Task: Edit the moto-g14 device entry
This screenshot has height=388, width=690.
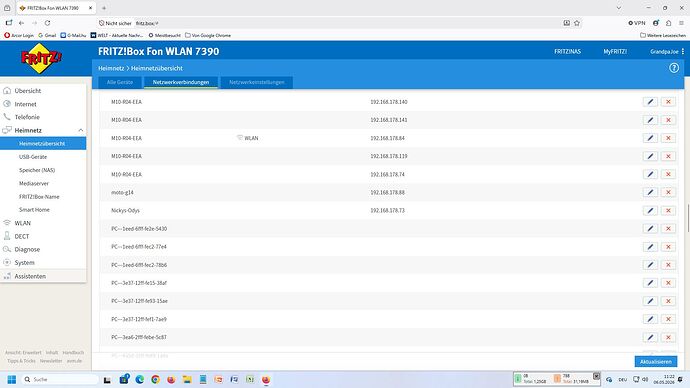Action: [650, 192]
